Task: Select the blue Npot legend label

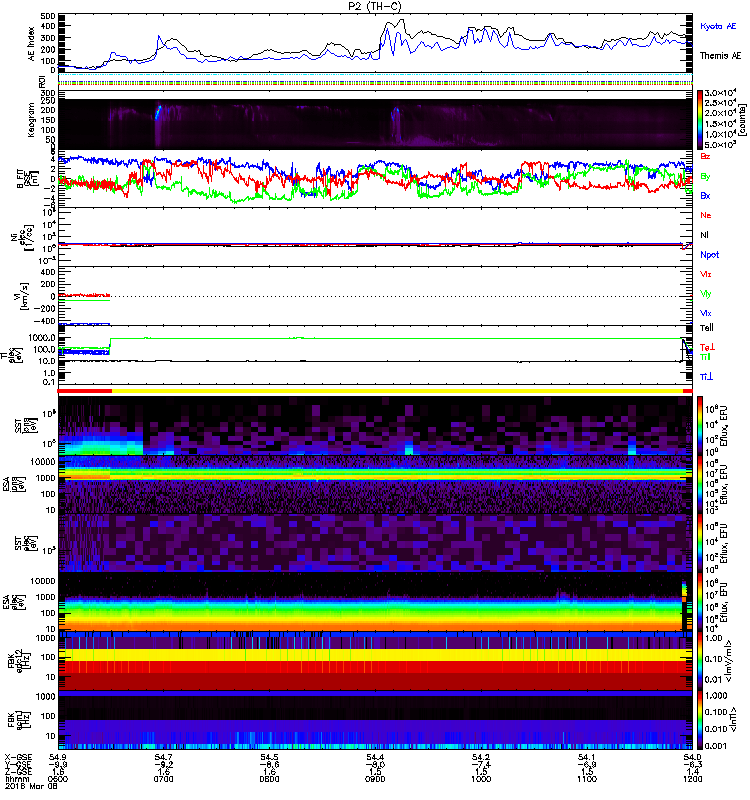Action: pyautogui.click(x=709, y=255)
